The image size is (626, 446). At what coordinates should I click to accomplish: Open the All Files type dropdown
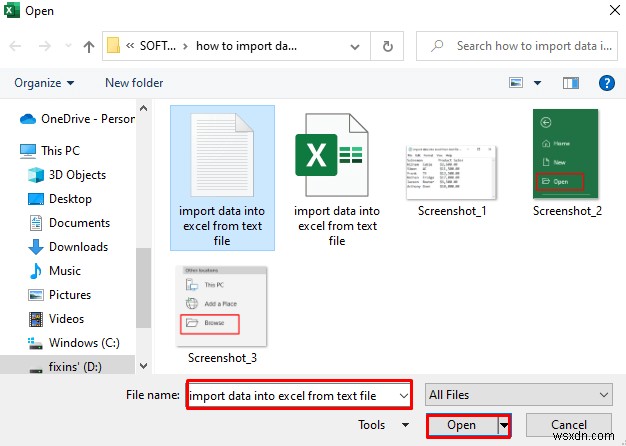point(519,395)
